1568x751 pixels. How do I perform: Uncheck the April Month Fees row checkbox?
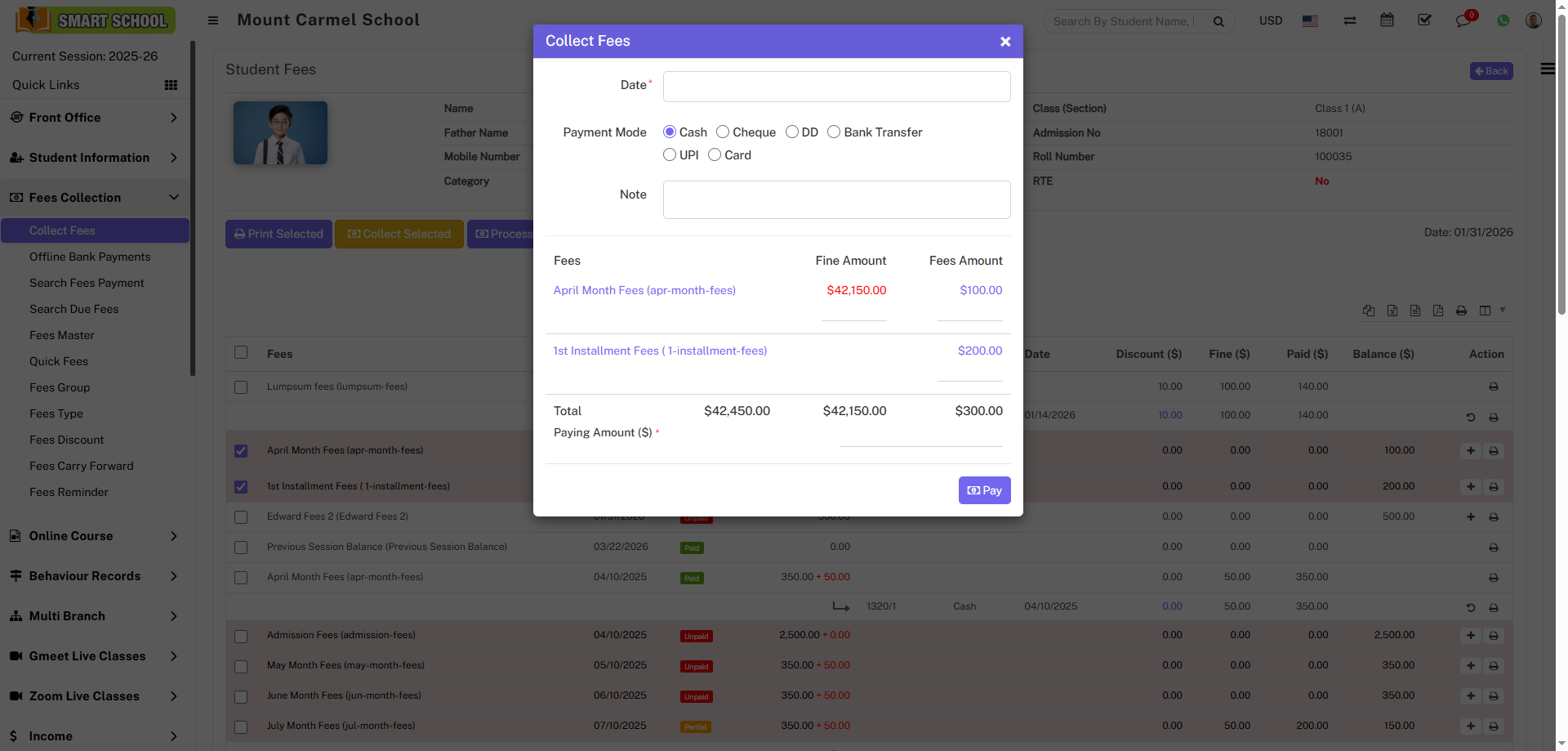241,450
